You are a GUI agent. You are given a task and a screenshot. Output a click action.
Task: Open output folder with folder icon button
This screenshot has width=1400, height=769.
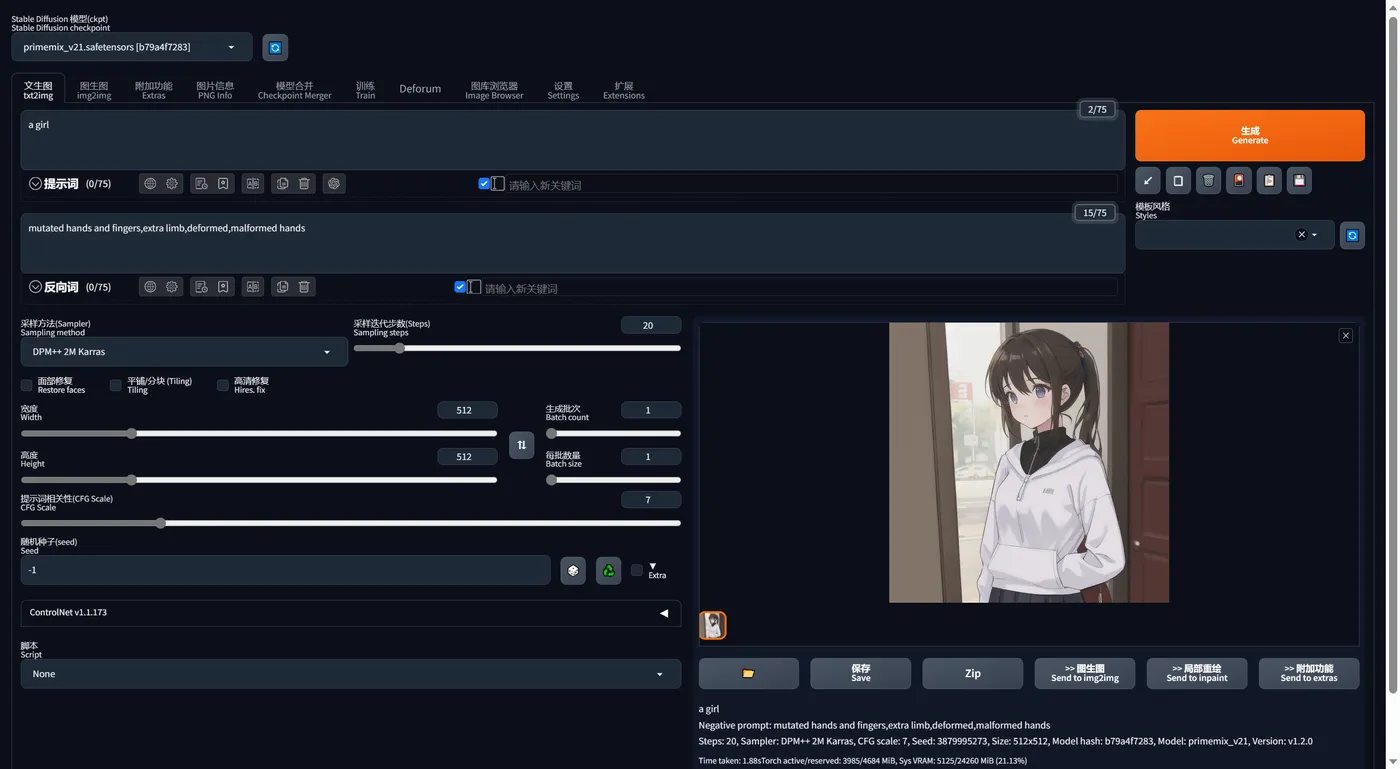coord(748,674)
